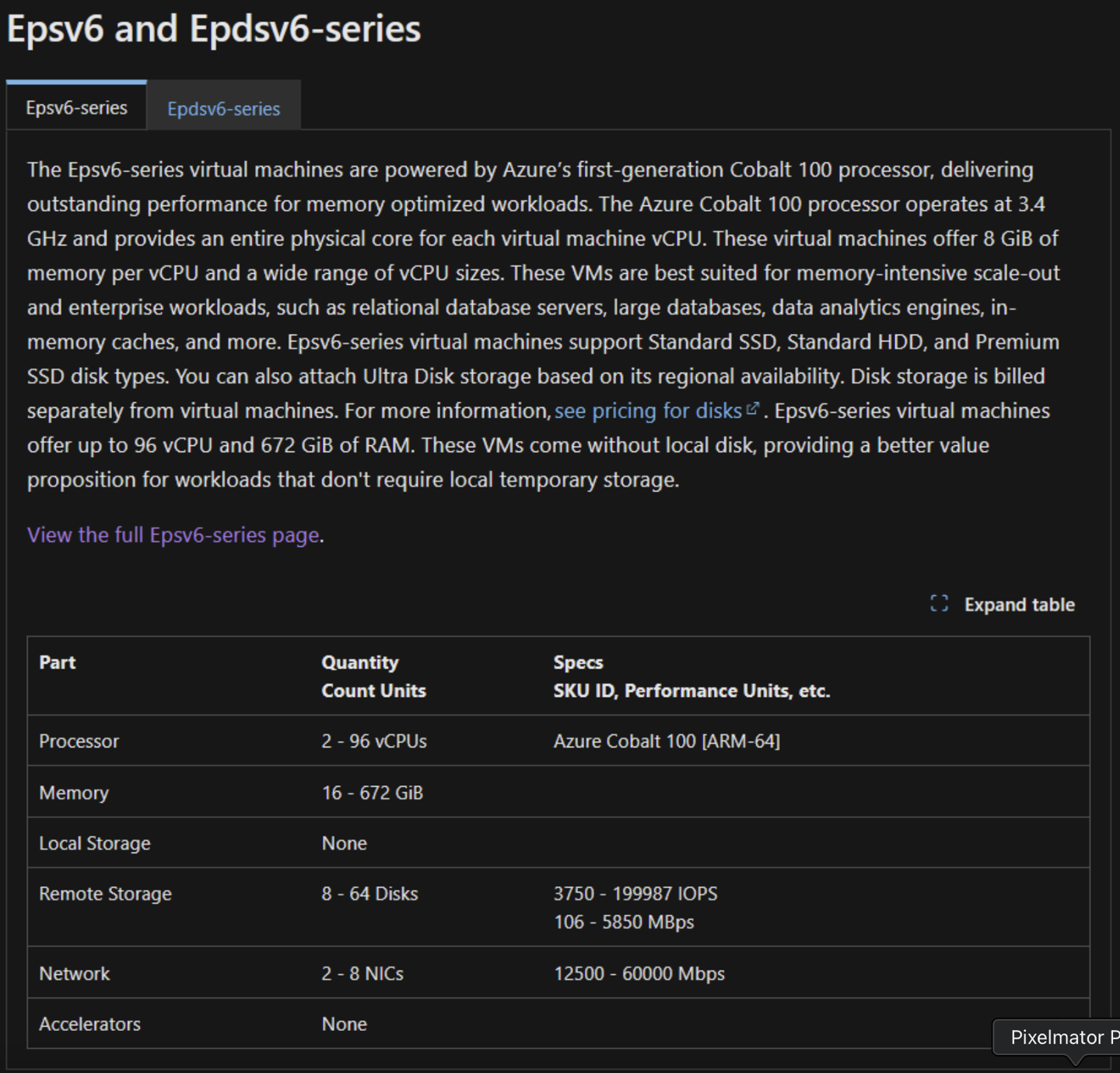The width and height of the screenshot is (1120, 1073).
Task: Click the expand brackets icon above the table
Action: 939,604
